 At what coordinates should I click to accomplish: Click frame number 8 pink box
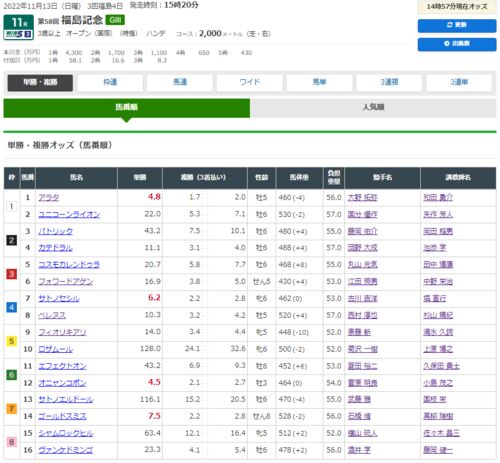12,442
